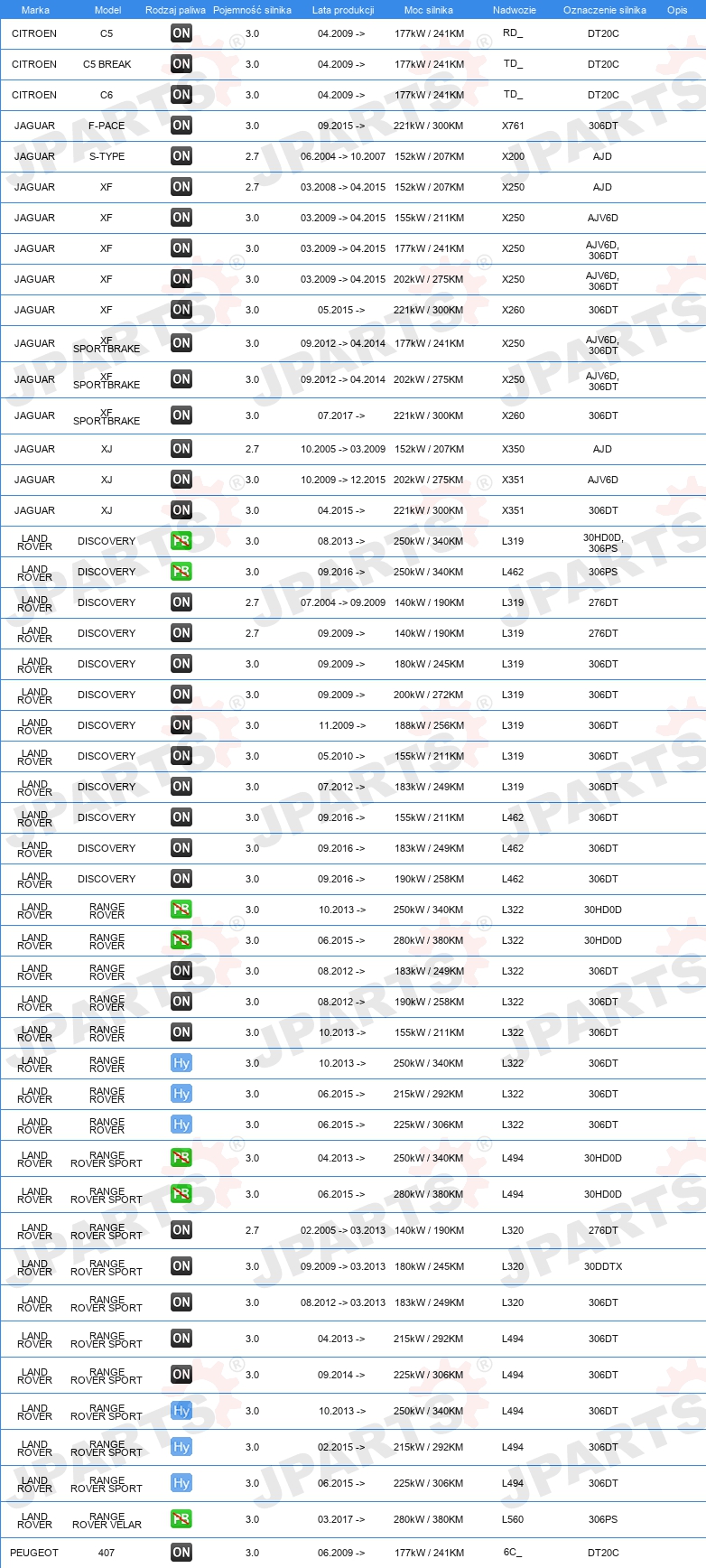
Task: Click the Model column header
Action: point(108,10)
